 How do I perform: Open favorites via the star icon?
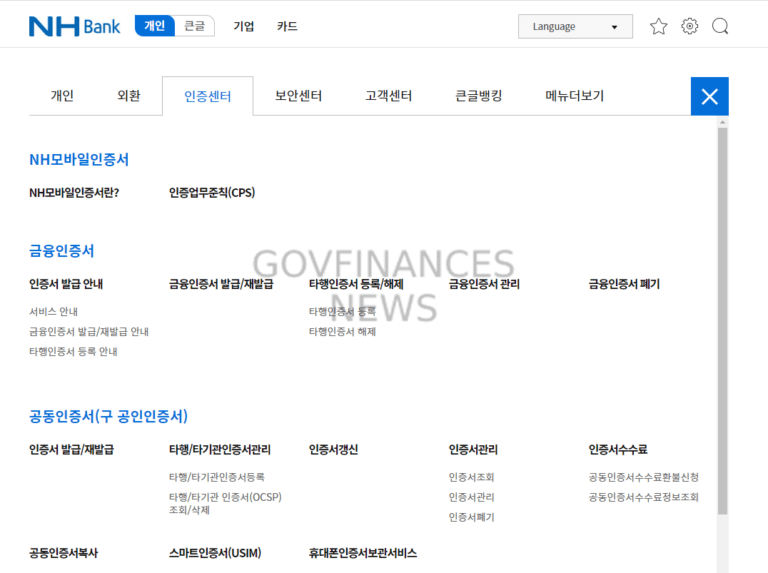click(x=658, y=26)
